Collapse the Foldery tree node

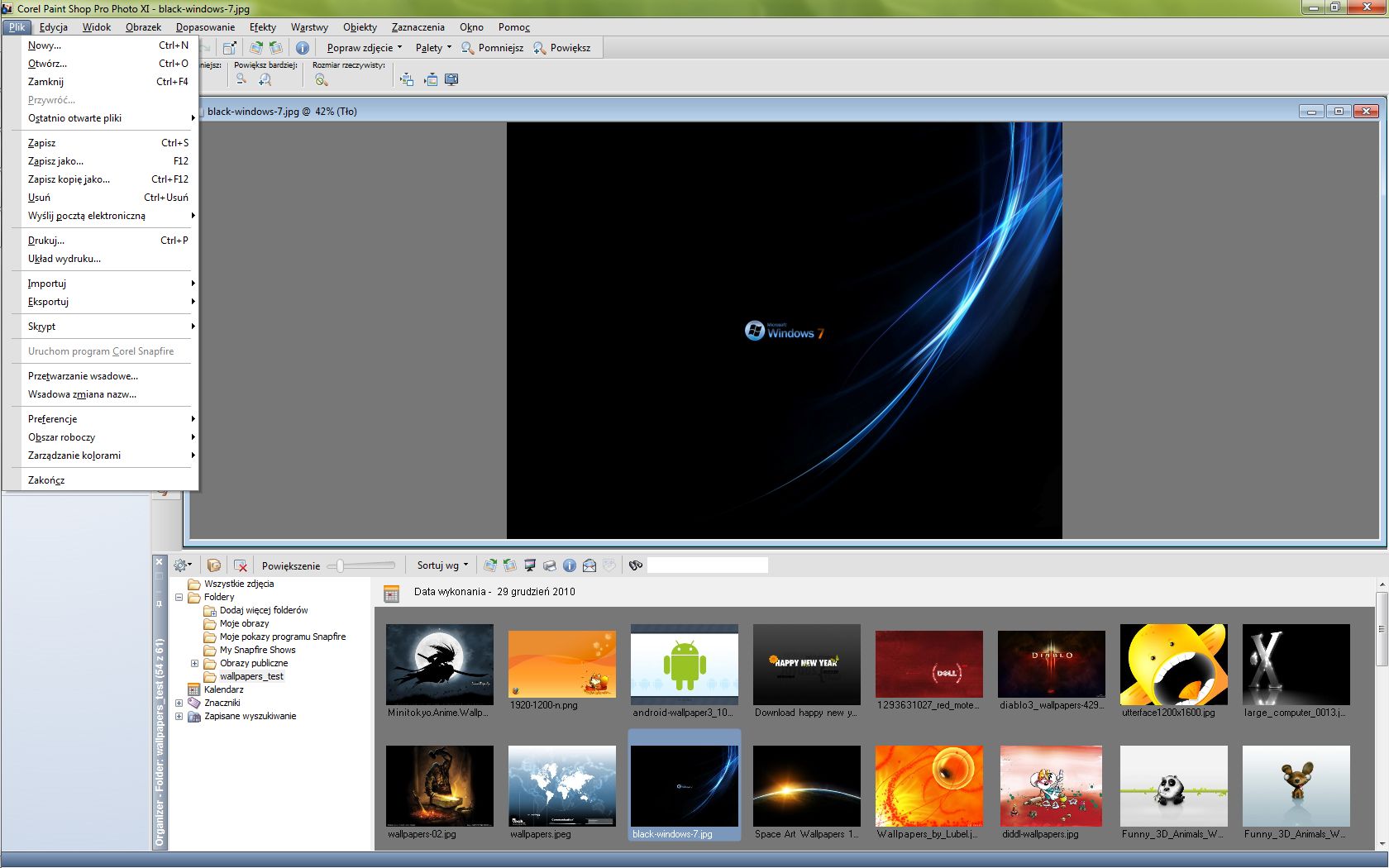(179, 597)
